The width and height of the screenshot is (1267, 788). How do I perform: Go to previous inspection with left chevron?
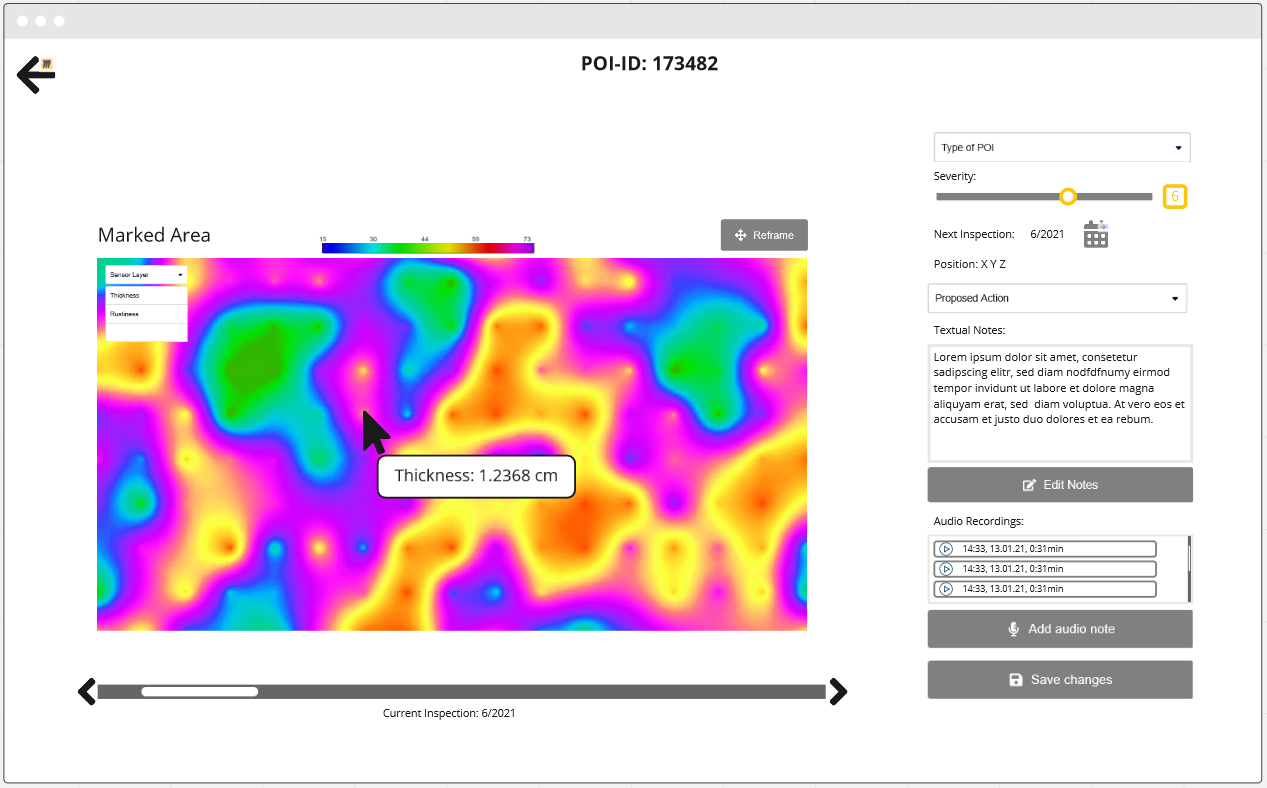(x=87, y=691)
